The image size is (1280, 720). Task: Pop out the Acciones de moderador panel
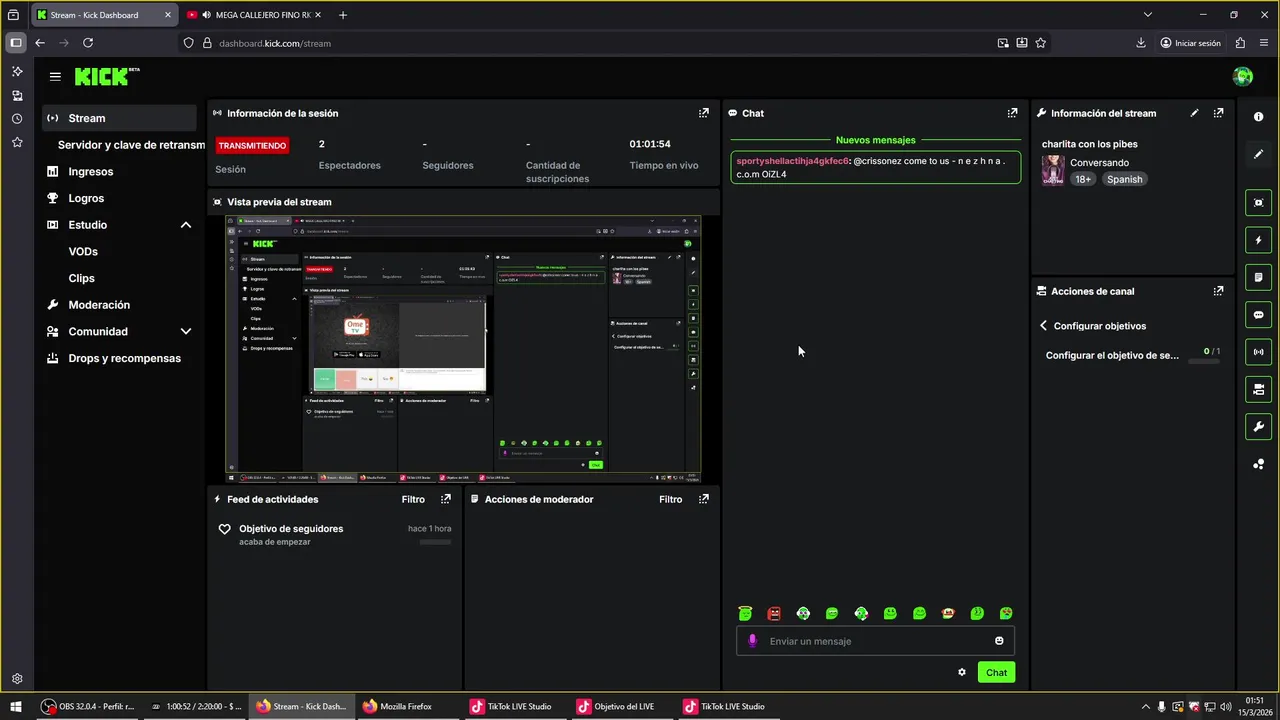(x=704, y=499)
